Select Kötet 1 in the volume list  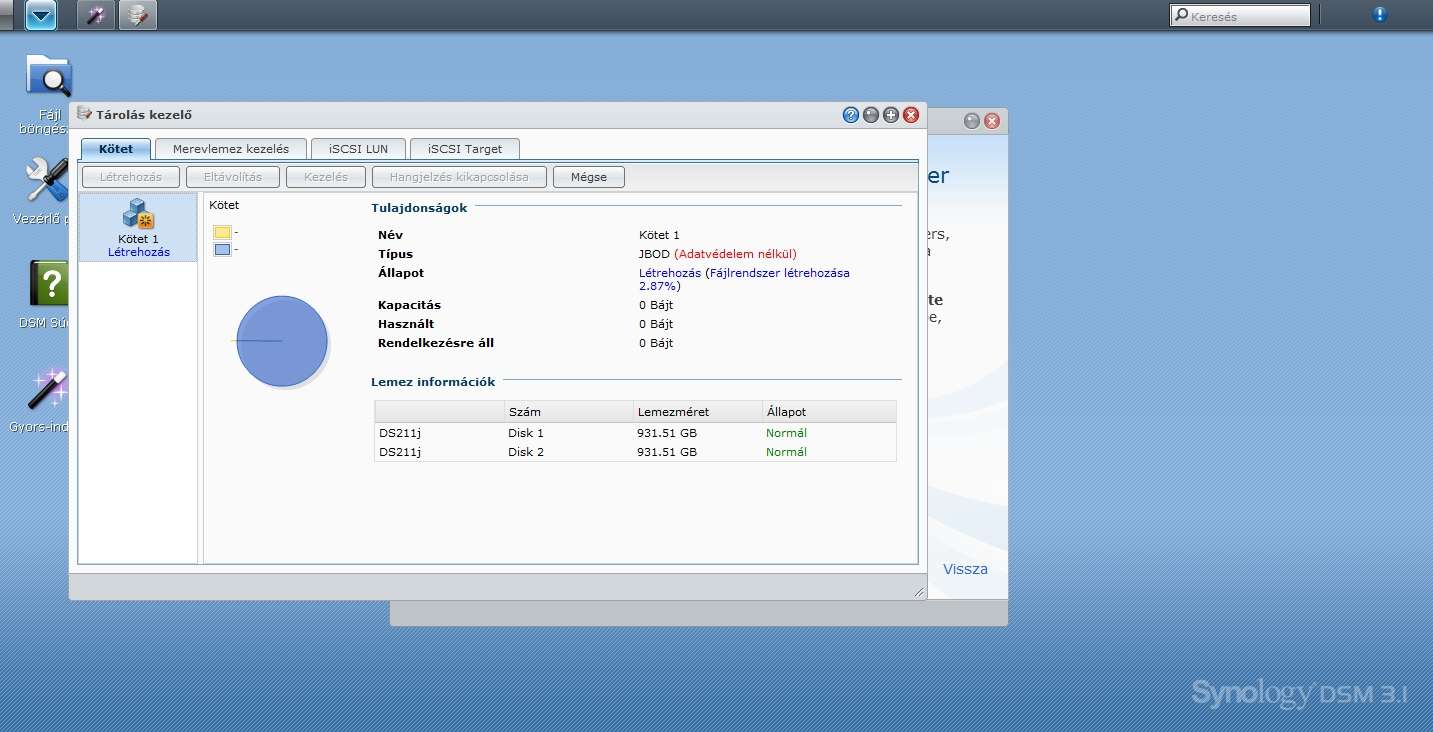[138, 227]
